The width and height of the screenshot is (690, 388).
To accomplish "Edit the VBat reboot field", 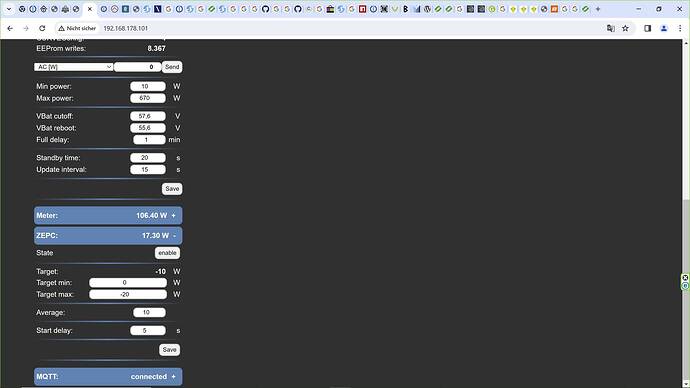I will 148,128.
